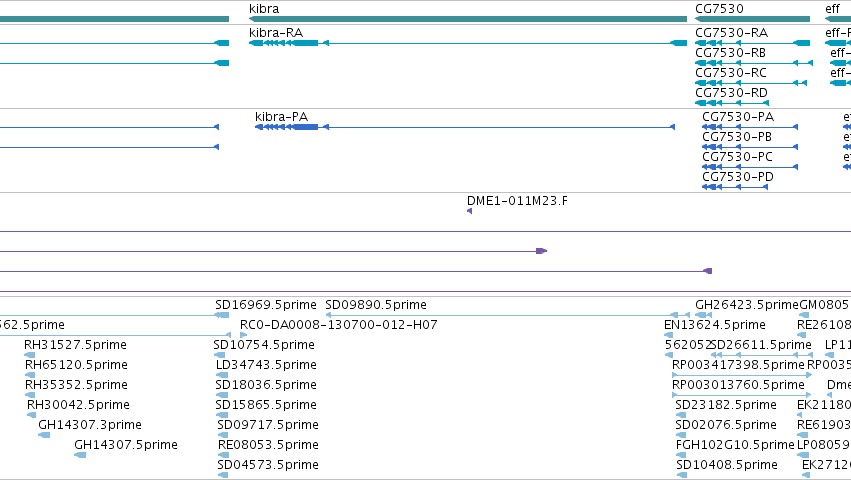Click transcript label CG7530-RB
Screen dimensions: 851x480
pyautogui.click(x=731, y=53)
